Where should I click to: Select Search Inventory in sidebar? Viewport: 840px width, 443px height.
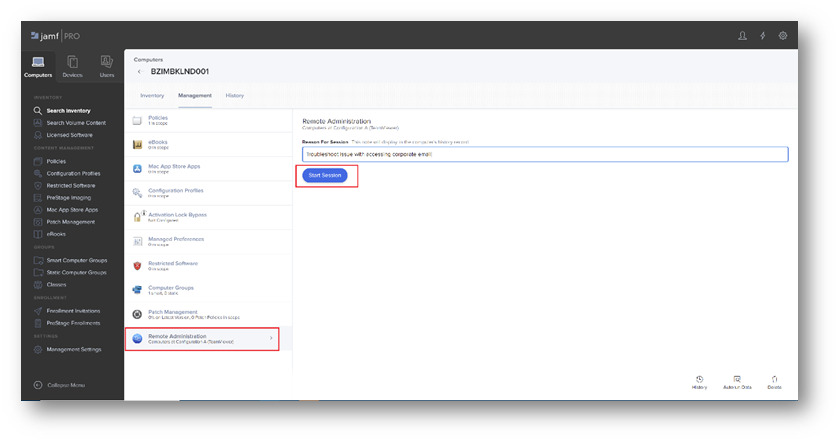70,110
